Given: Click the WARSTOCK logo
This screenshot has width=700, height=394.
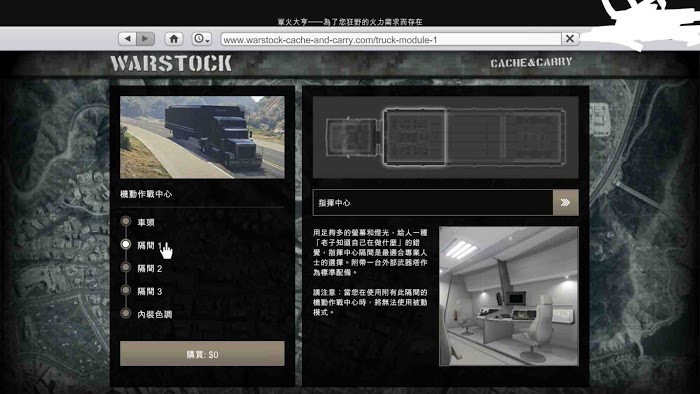Looking at the screenshot, I should [171, 63].
